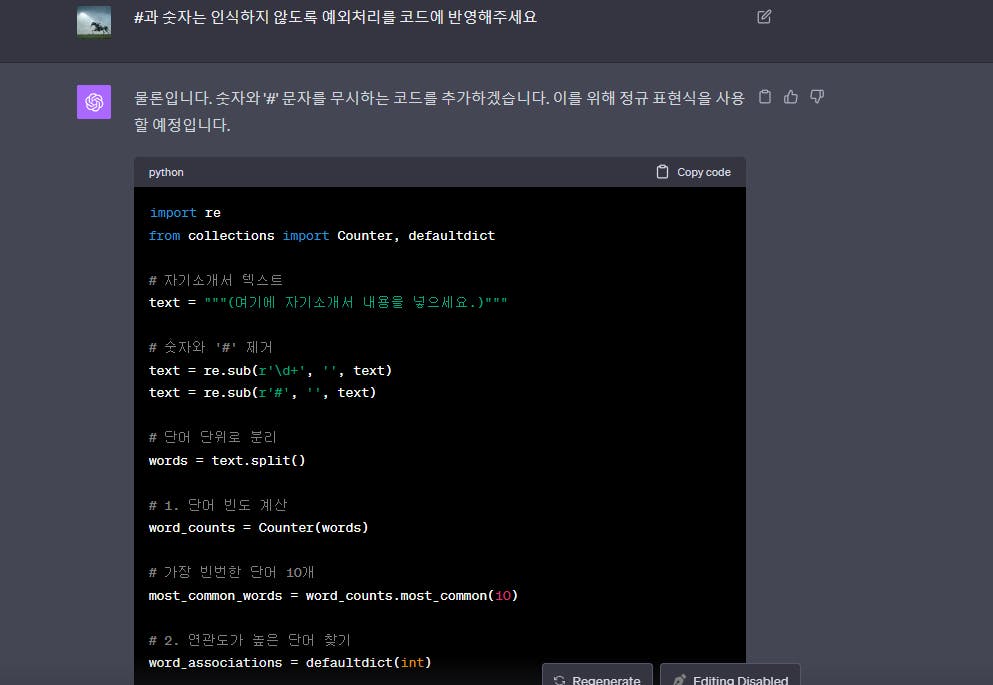Click the line 'import re'

click(x=185, y=213)
